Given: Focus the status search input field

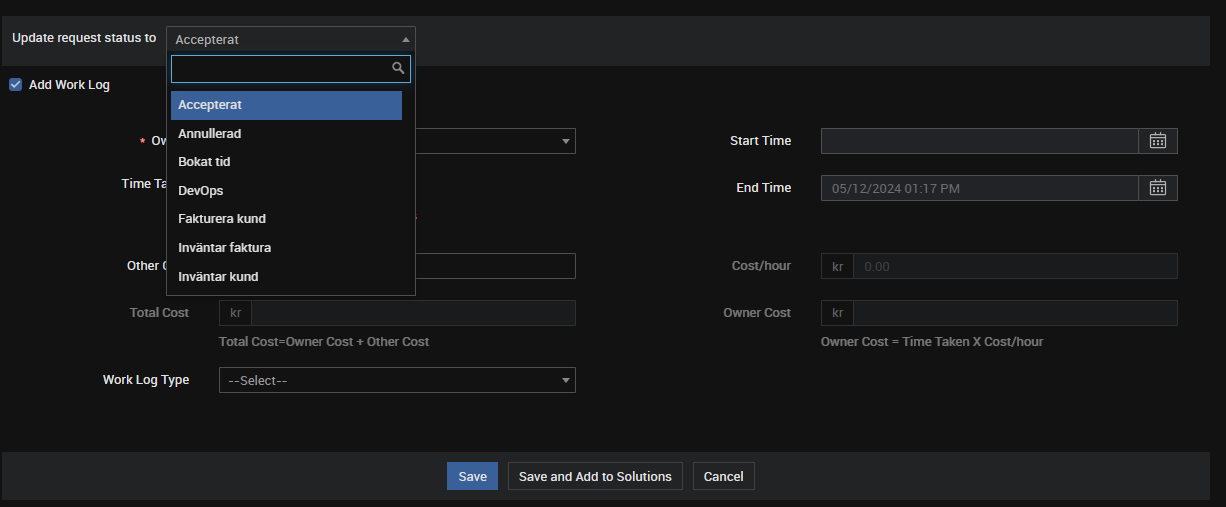Looking at the screenshot, I should pyautogui.click(x=280, y=68).
